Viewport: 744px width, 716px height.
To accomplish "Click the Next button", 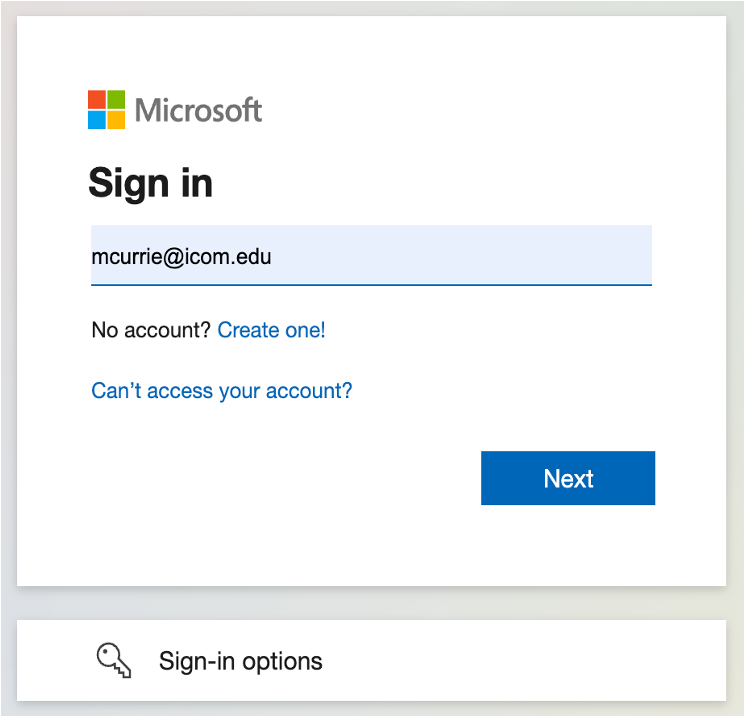I will [x=568, y=478].
